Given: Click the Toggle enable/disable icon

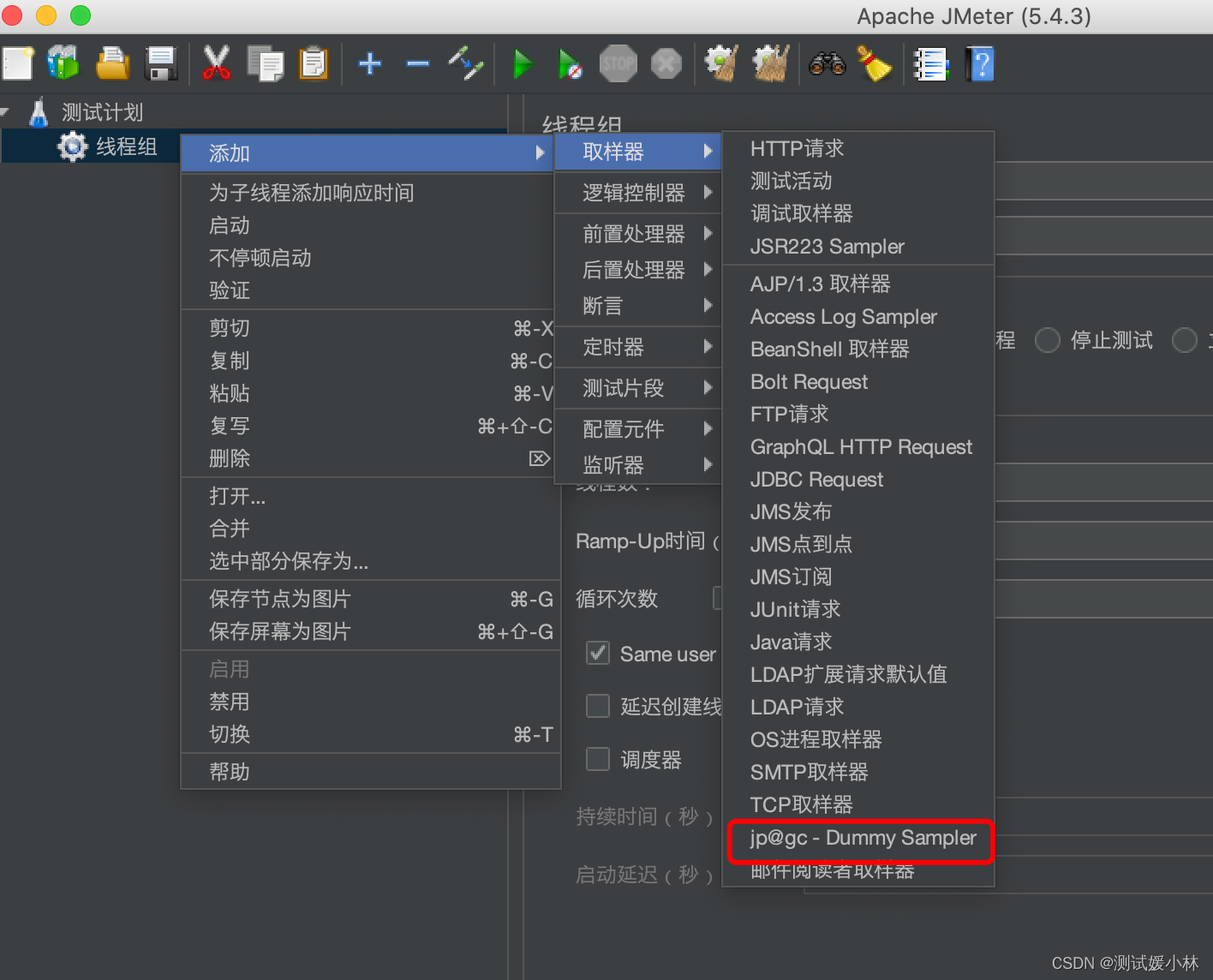Looking at the screenshot, I should [466, 64].
